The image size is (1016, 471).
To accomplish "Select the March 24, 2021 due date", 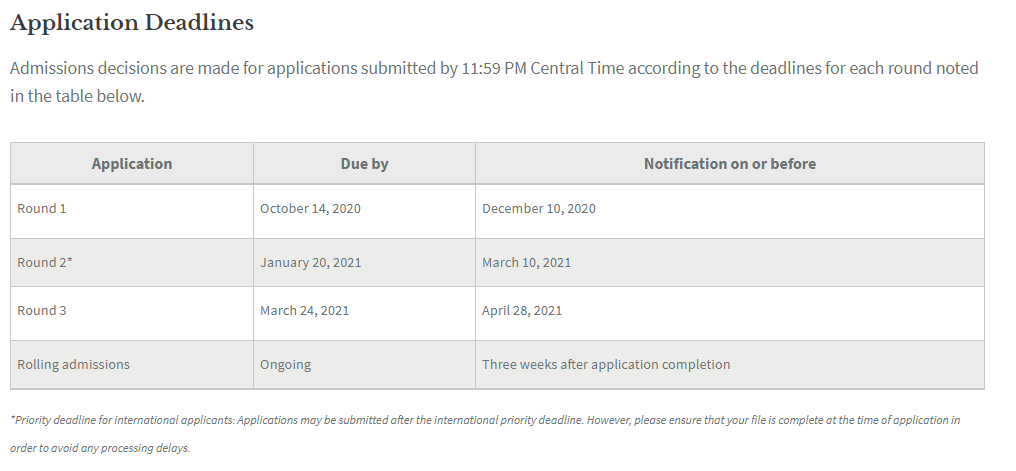I will pyautogui.click(x=304, y=311).
